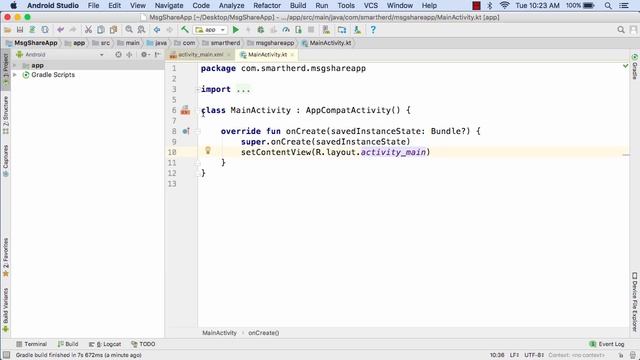Toggle the Build Variants side panel
This screenshot has height=360, width=640.
click(x=6, y=310)
